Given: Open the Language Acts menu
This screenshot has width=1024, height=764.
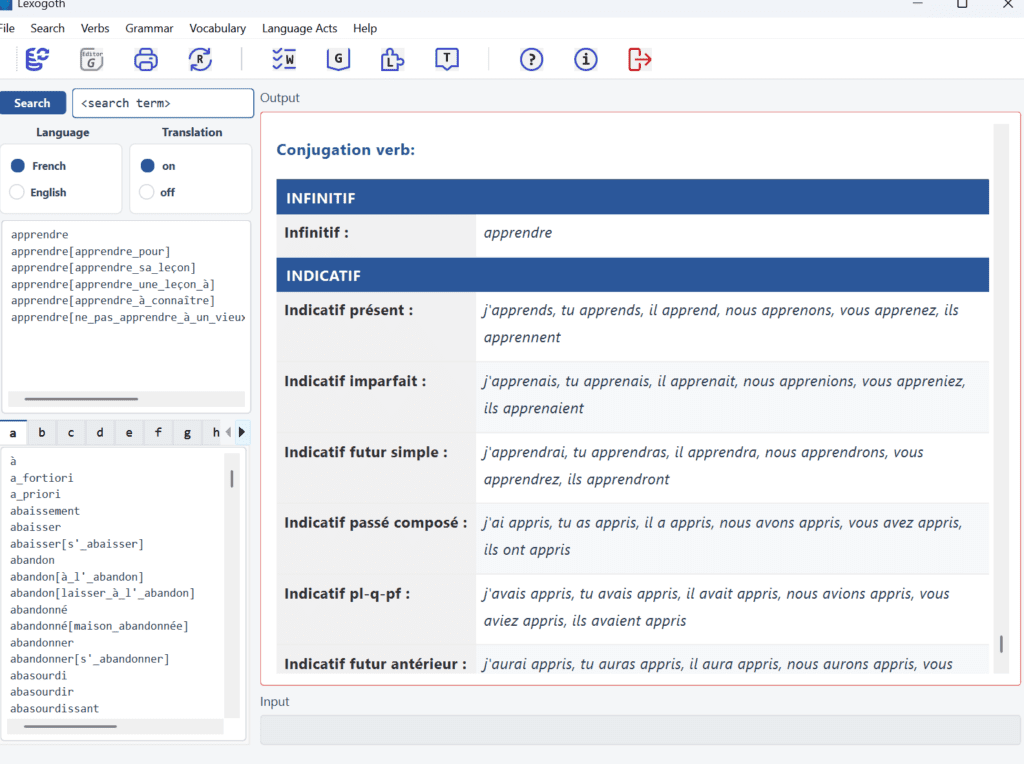Looking at the screenshot, I should point(299,28).
